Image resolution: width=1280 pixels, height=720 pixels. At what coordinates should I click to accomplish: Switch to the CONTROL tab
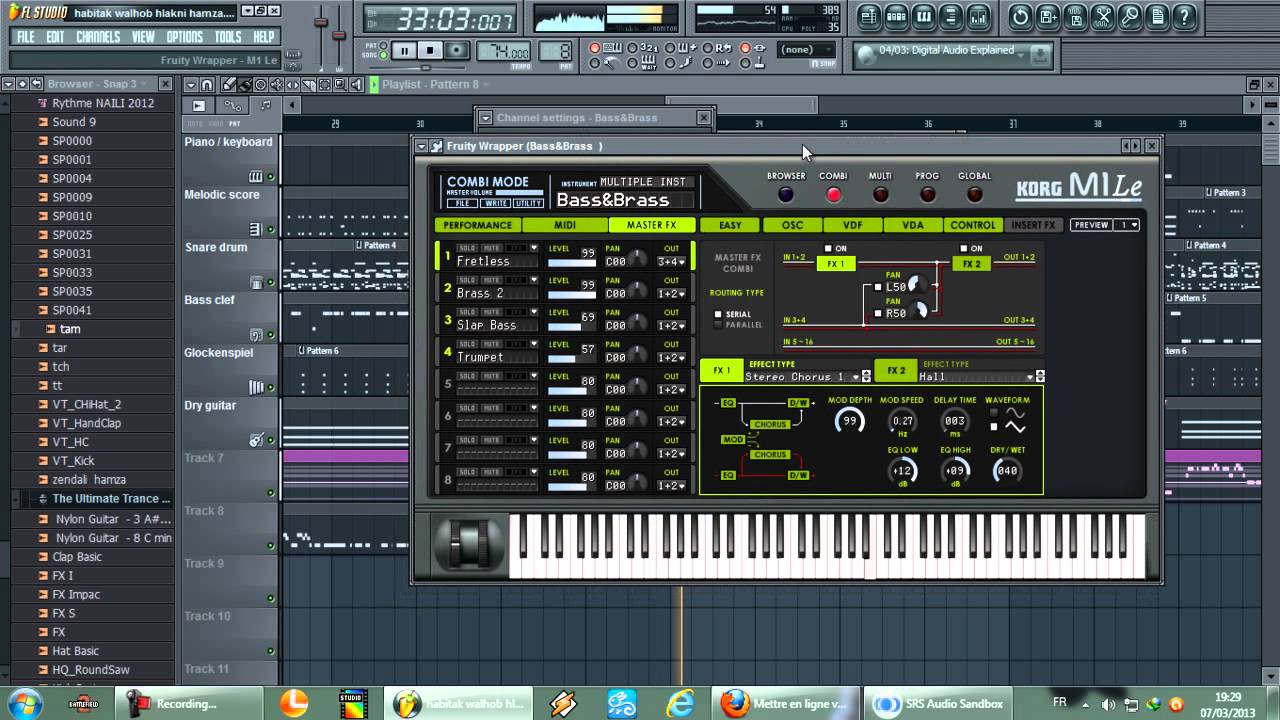973,225
